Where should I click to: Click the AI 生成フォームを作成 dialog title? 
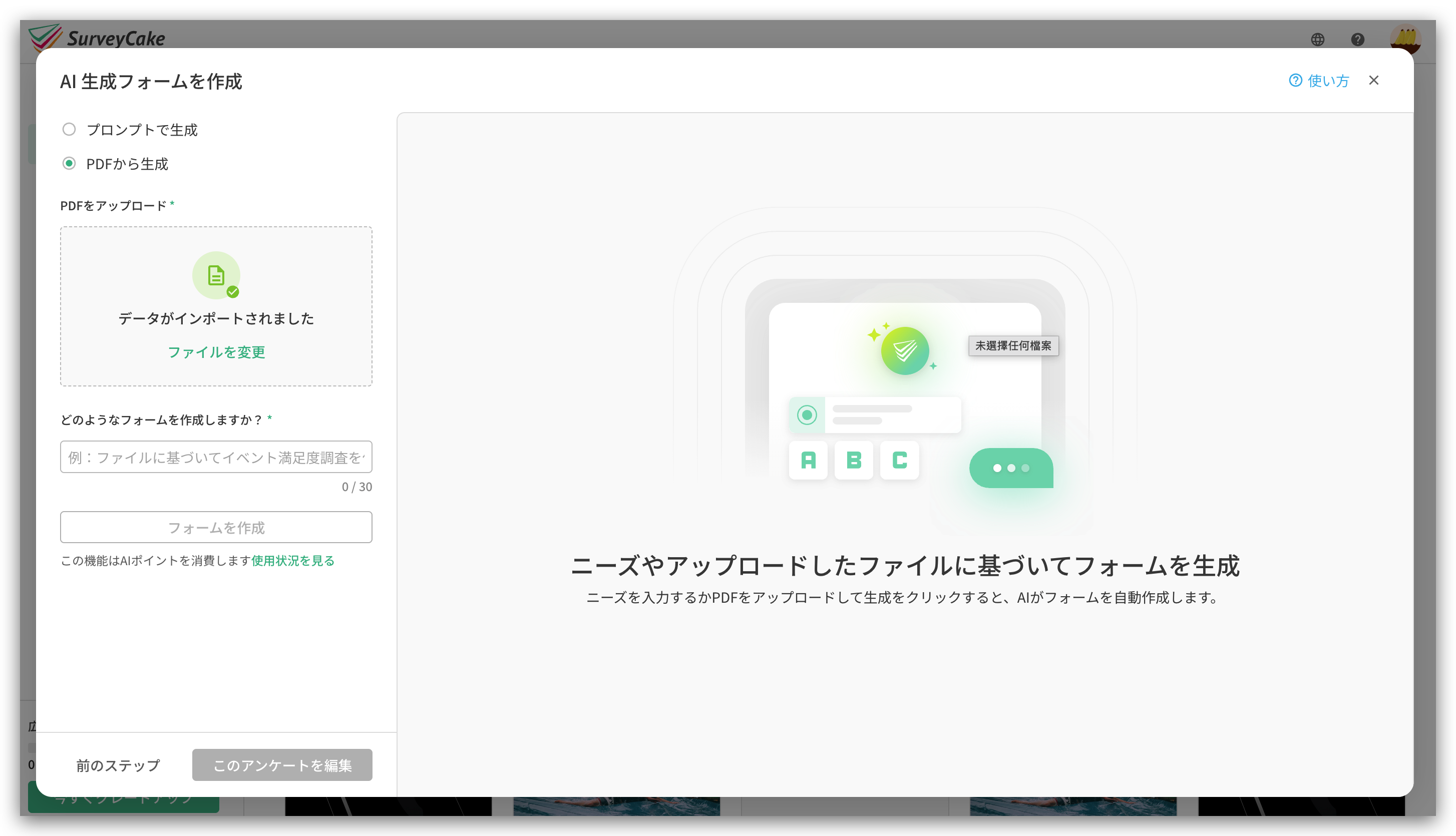151,82
